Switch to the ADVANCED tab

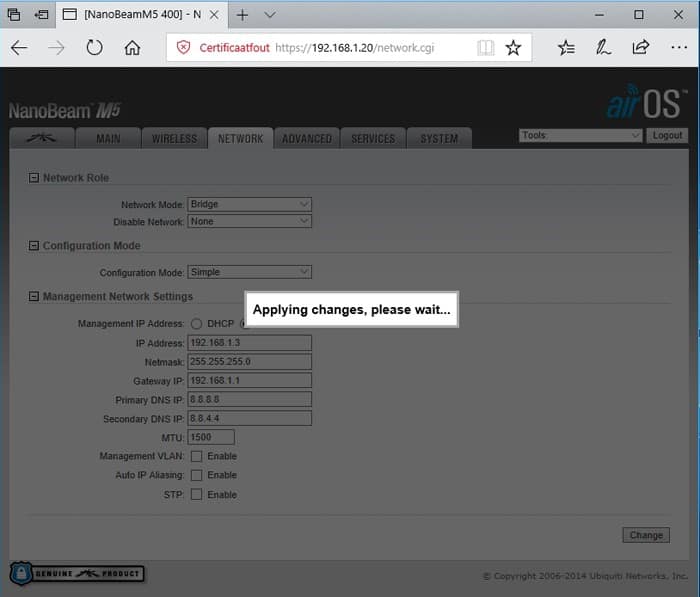click(307, 138)
